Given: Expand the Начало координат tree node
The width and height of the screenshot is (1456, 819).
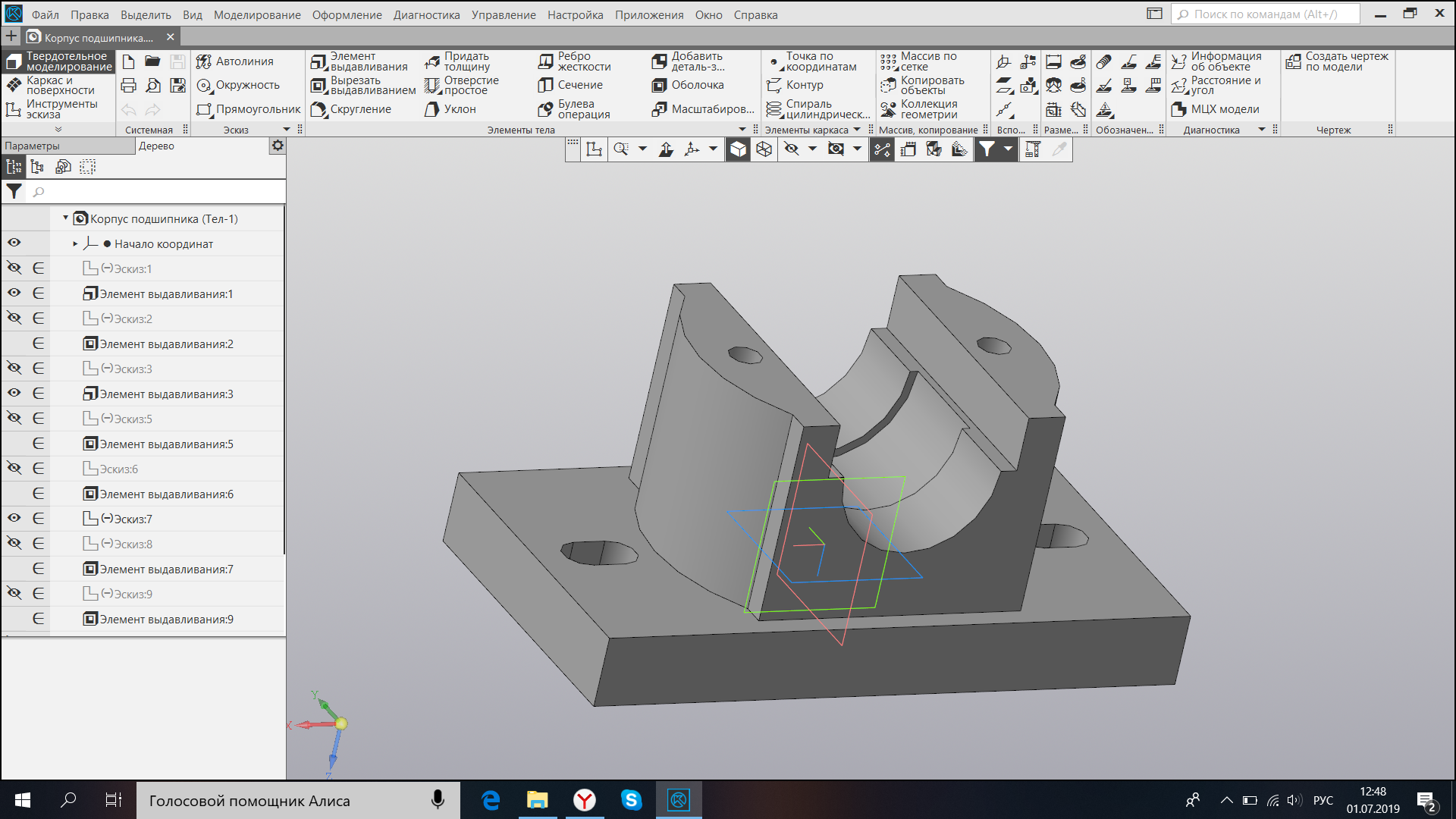Looking at the screenshot, I should point(75,244).
